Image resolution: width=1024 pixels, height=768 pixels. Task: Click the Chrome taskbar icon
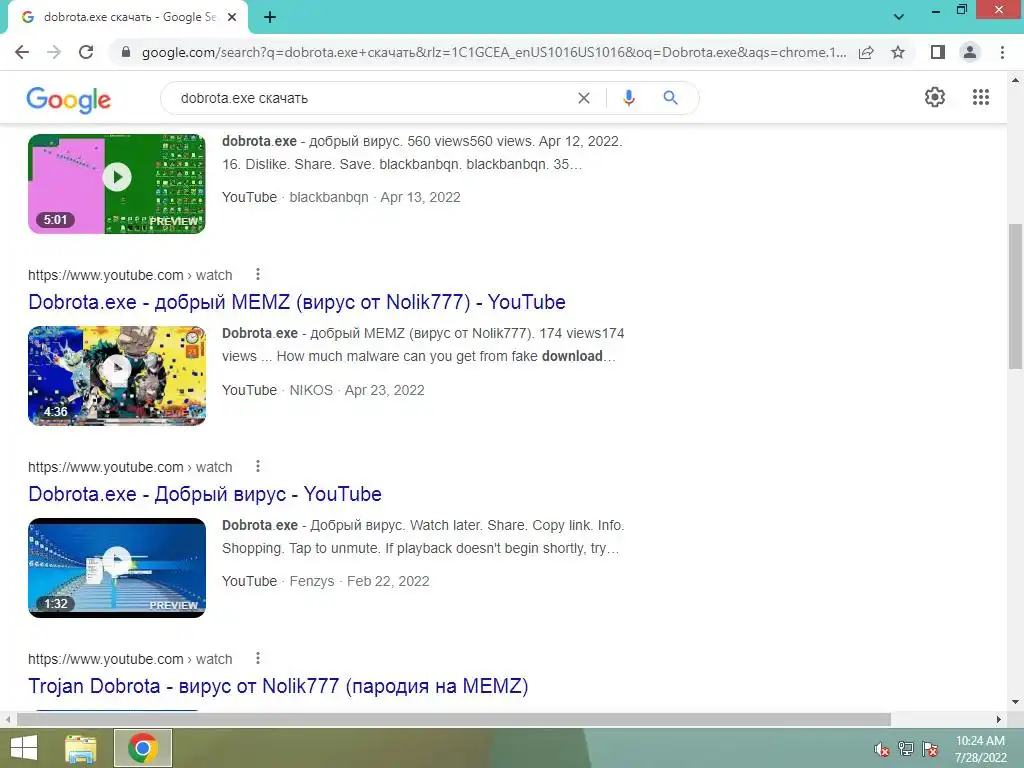pyautogui.click(x=143, y=748)
